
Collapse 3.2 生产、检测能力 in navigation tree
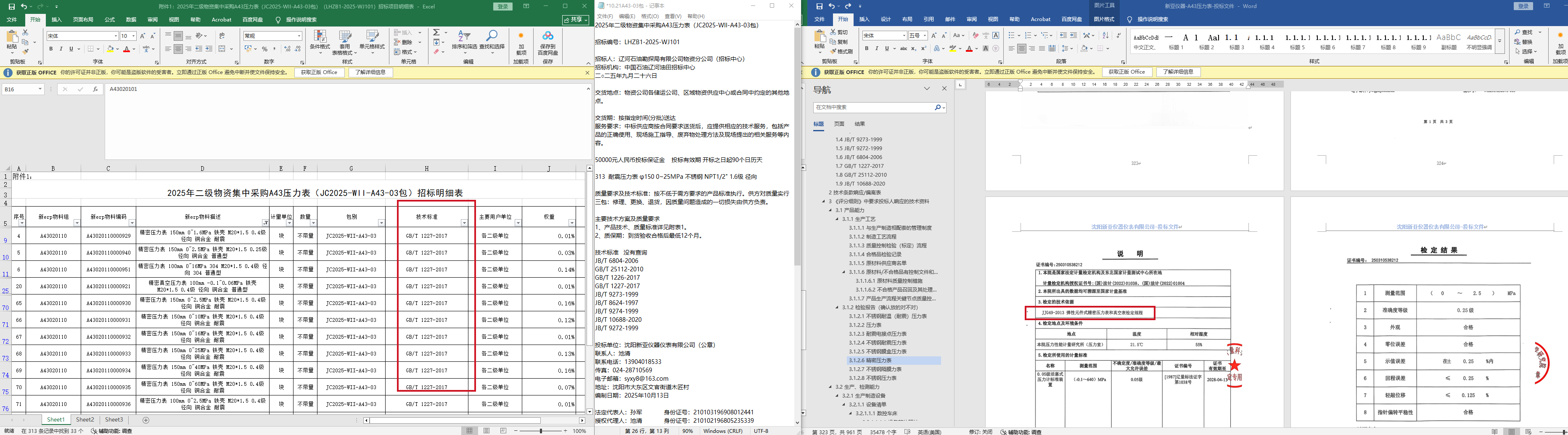tap(831, 387)
